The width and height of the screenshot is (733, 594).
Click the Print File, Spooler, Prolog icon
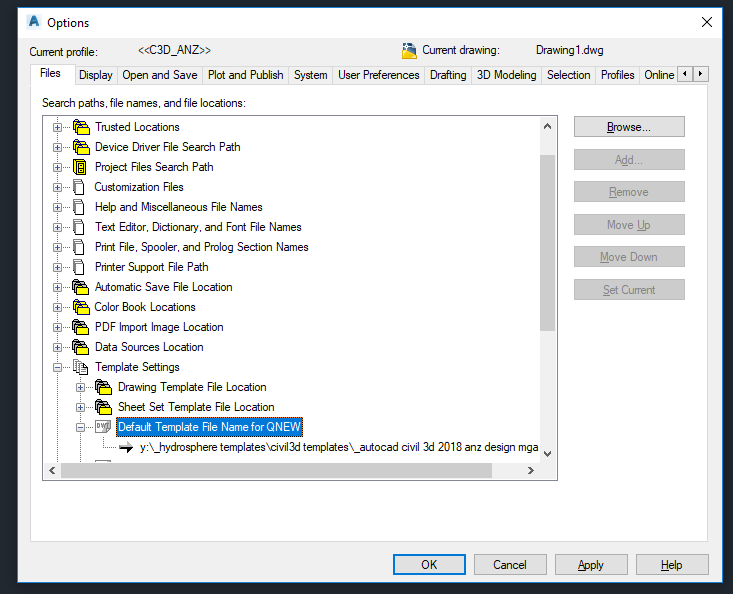pyautogui.click(x=79, y=247)
